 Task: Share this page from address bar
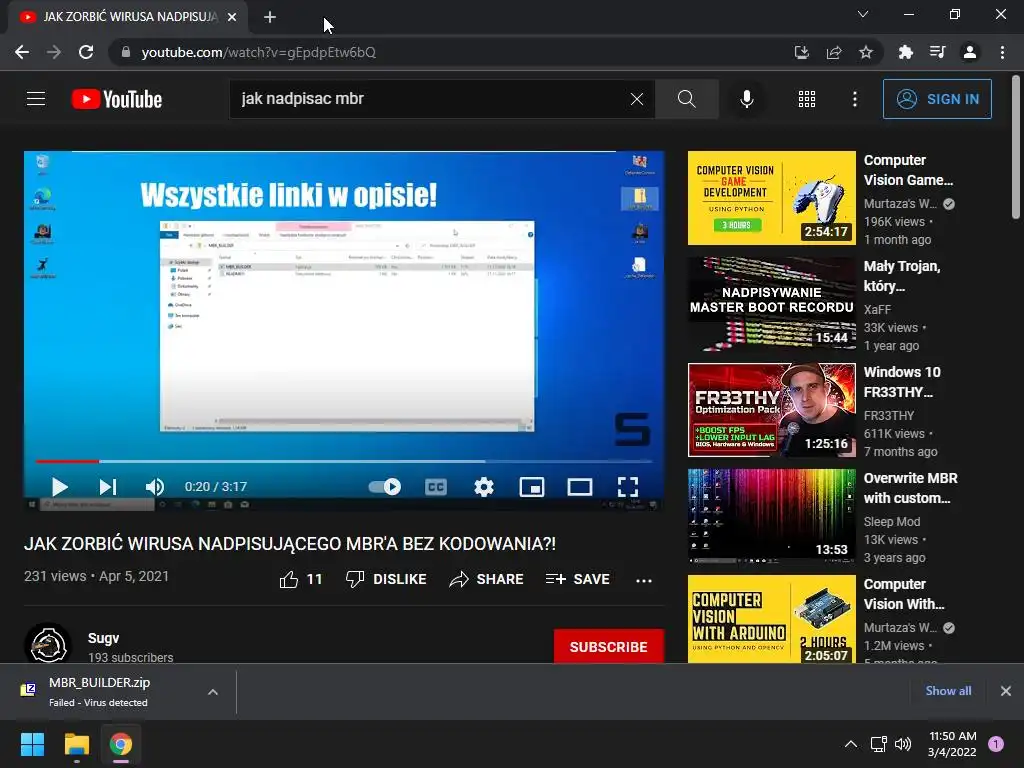tap(834, 52)
